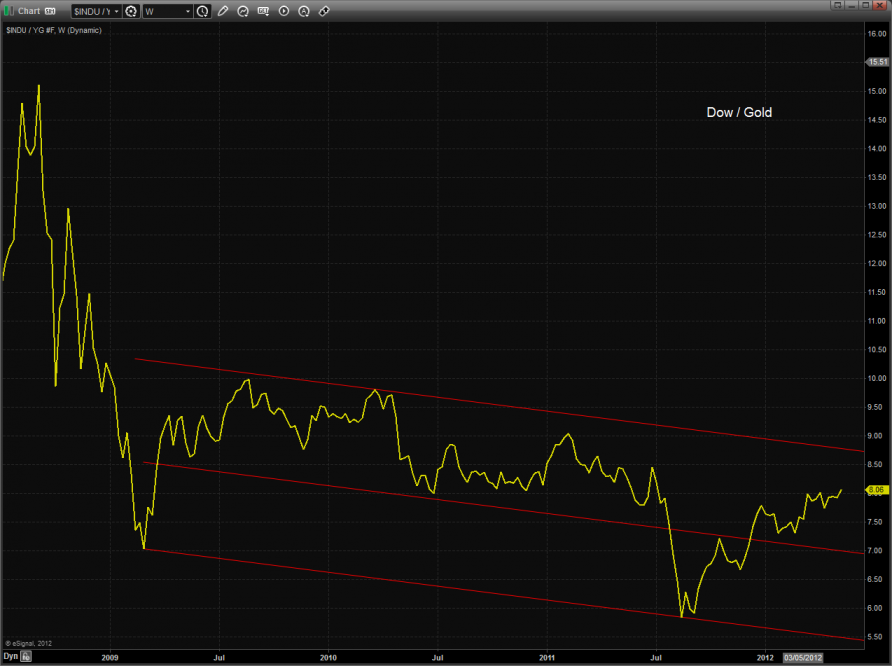Select the pencil drawing tool
The height and width of the screenshot is (666, 892).
coord(223,11)
